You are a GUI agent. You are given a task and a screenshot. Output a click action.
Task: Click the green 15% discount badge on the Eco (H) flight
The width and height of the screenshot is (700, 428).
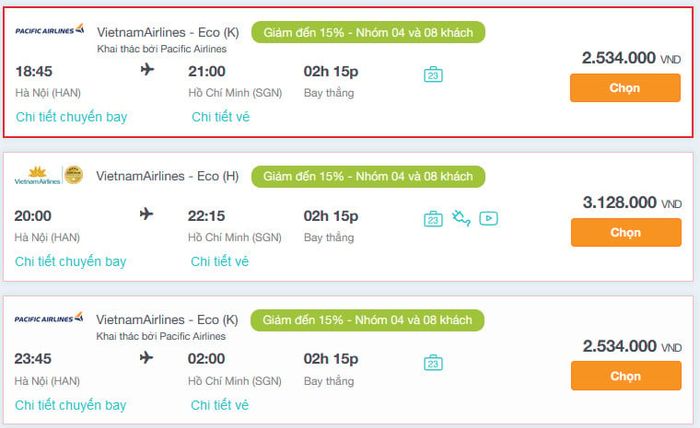click(368, 176)
